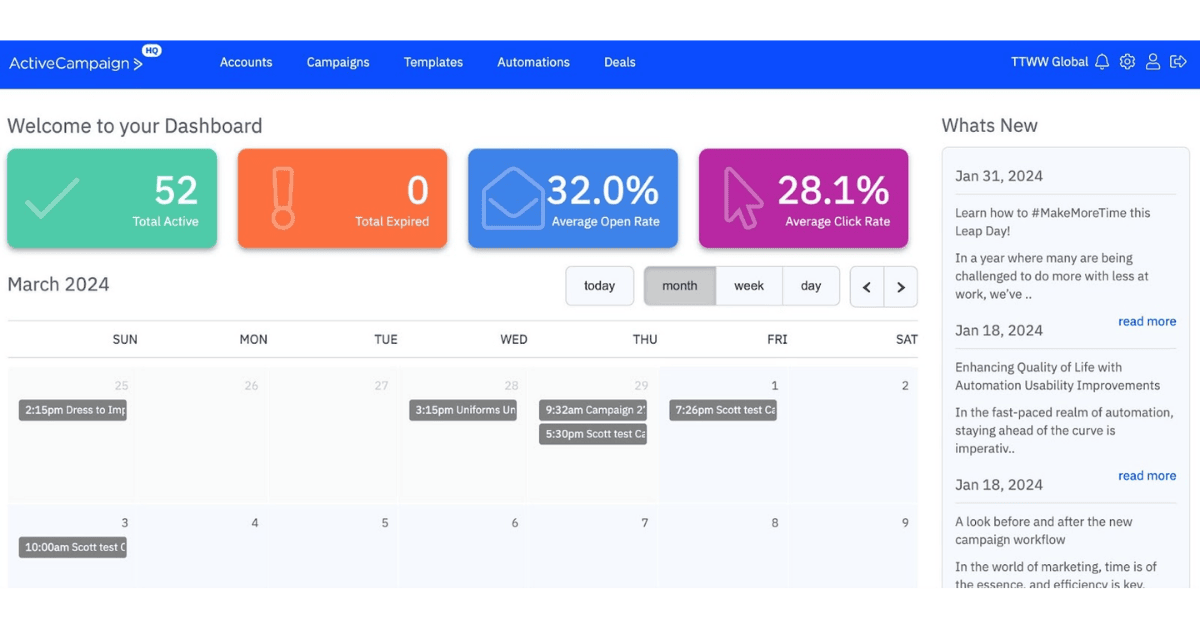
Task: Navigate to the Automations tab
Action: click(x=533, y=62)
